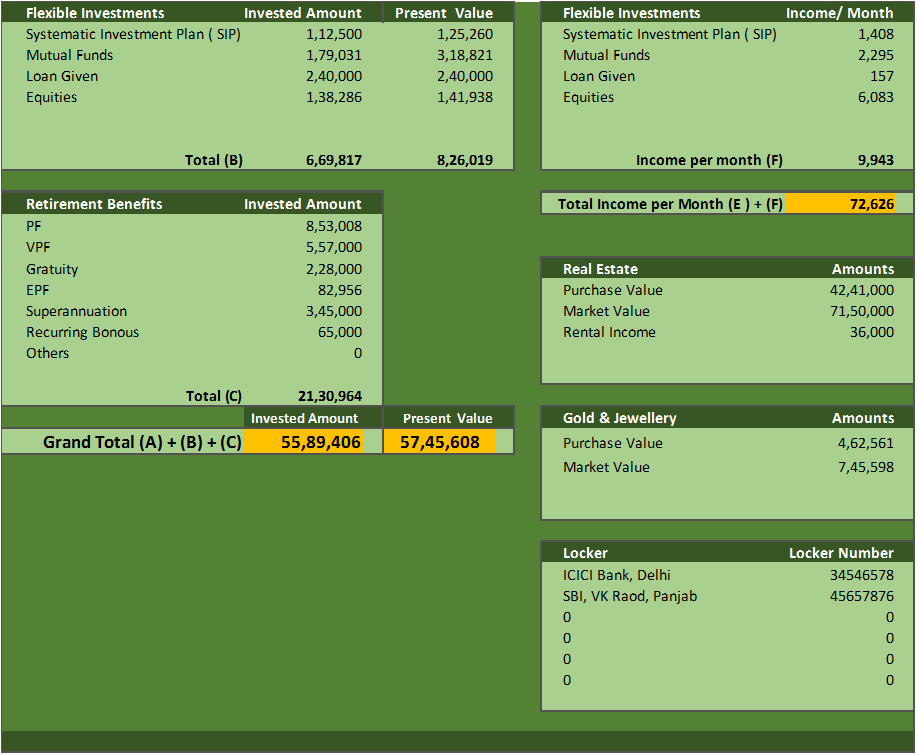Select SBI, VK Raod, Panjab row

727,597
